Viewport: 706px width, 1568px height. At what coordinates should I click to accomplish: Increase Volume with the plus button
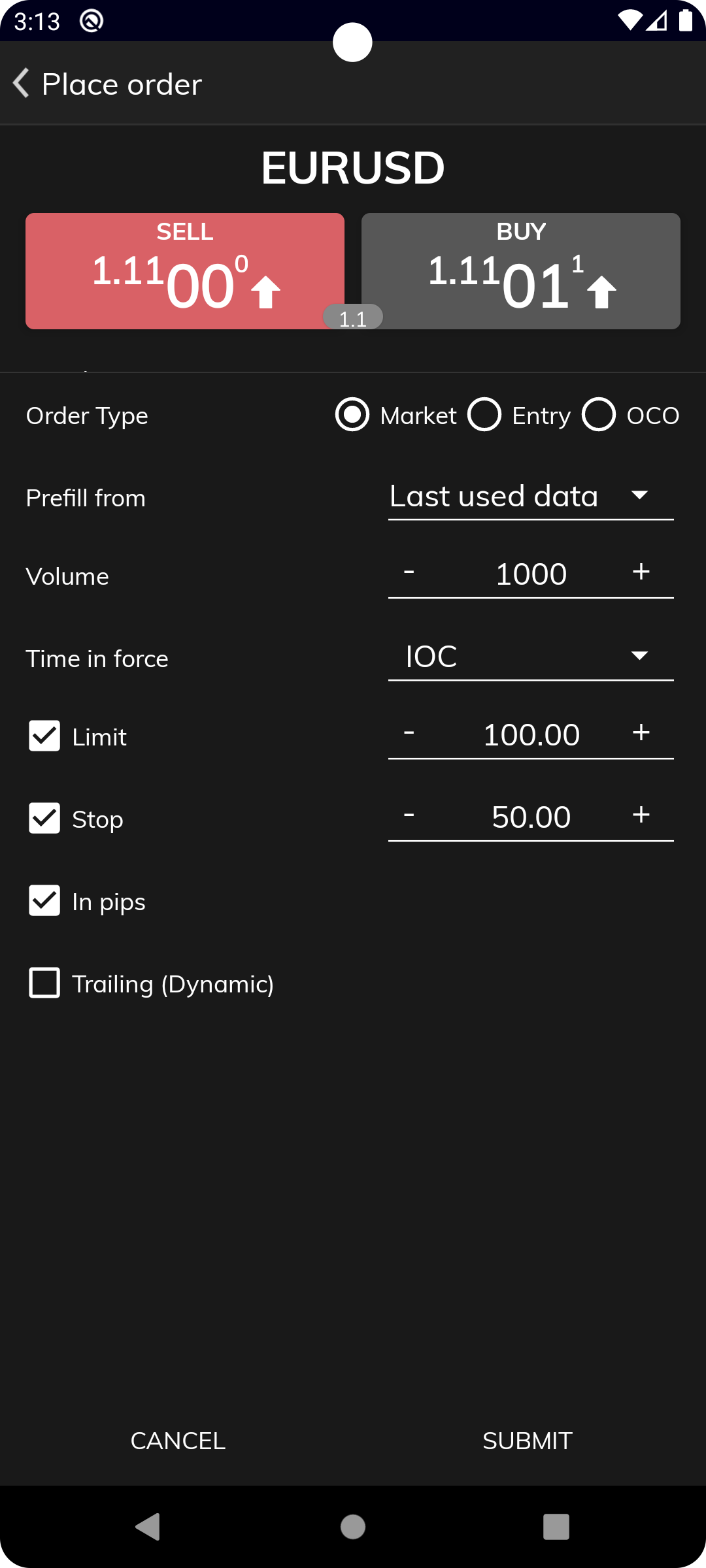641,572
